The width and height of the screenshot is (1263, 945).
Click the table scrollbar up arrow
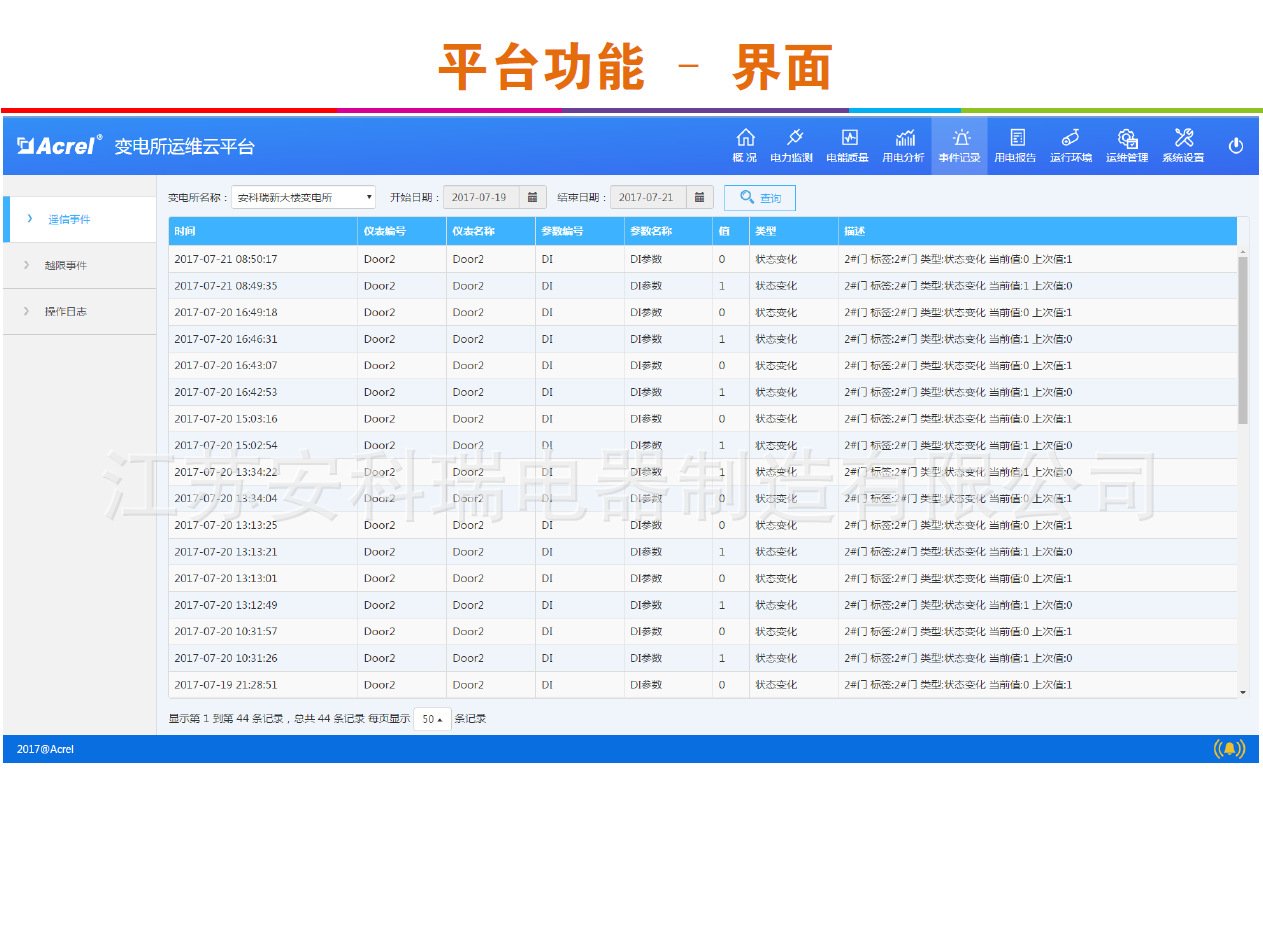(1243, 252)
